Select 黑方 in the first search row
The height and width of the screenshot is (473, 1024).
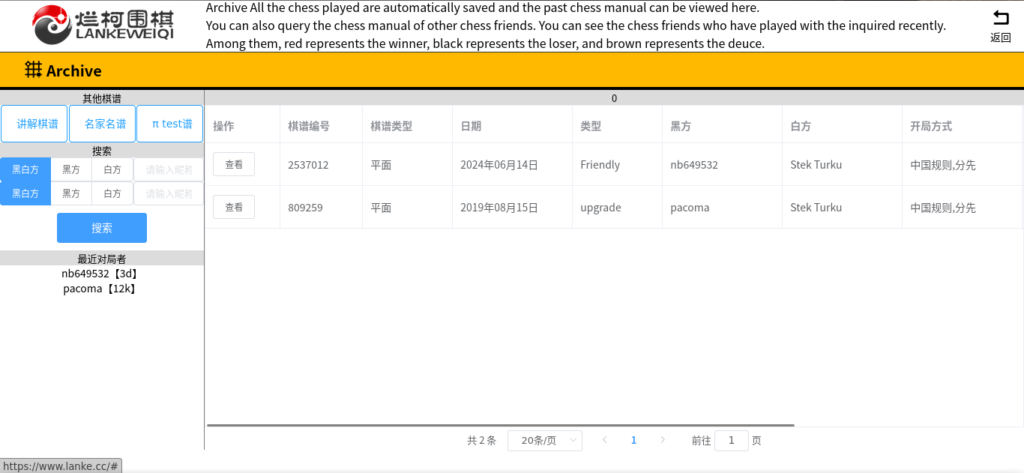point(71,170)
